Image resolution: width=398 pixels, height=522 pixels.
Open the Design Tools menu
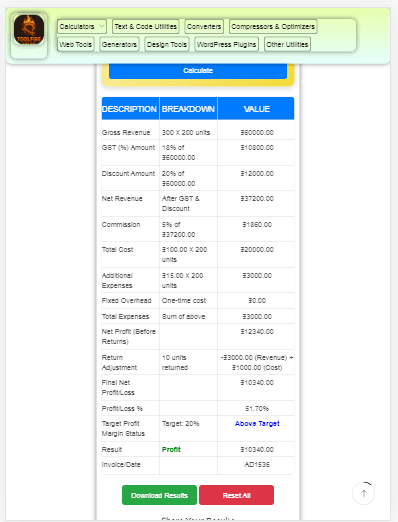(x=167, y=44)
